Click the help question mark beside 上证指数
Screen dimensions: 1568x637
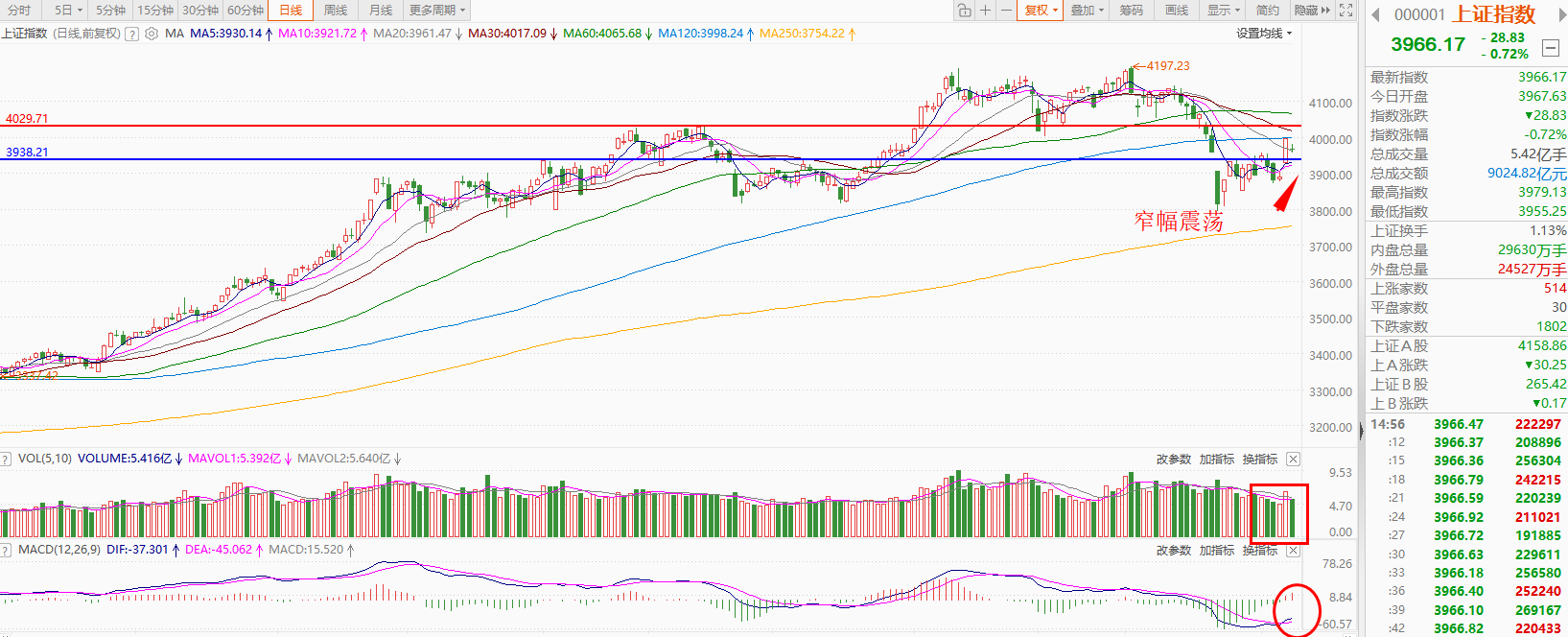point(132,34)
